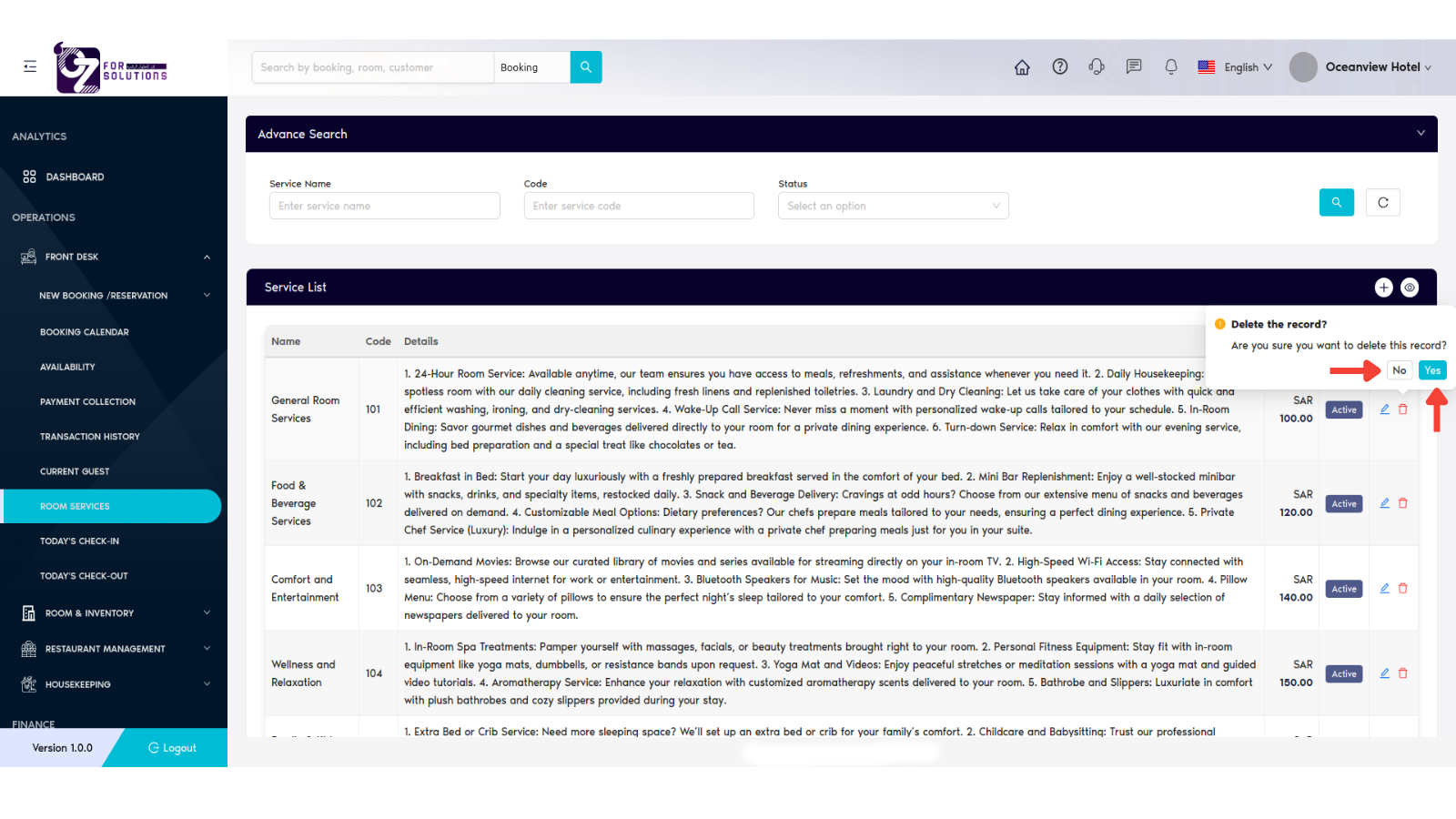Toggle Active status for Comfort and Entertainment
1456x819 pixels.
pos(1343,589)
